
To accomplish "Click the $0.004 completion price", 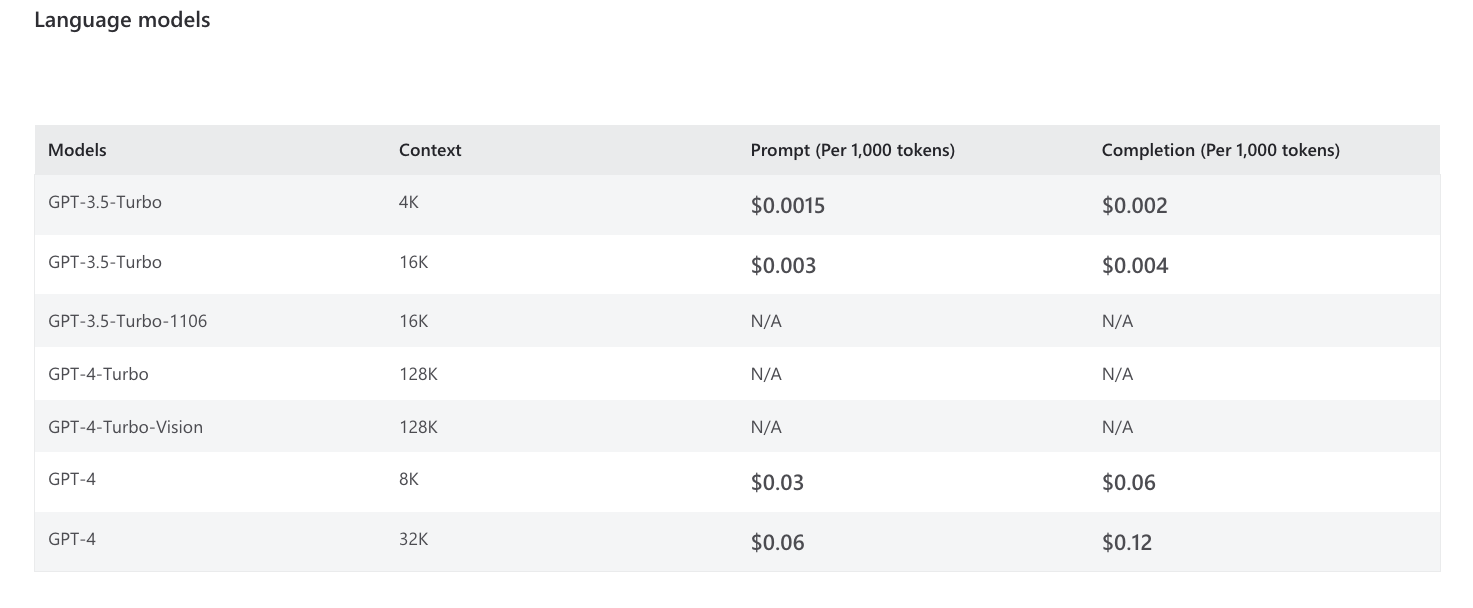I will coord(1134,266).
